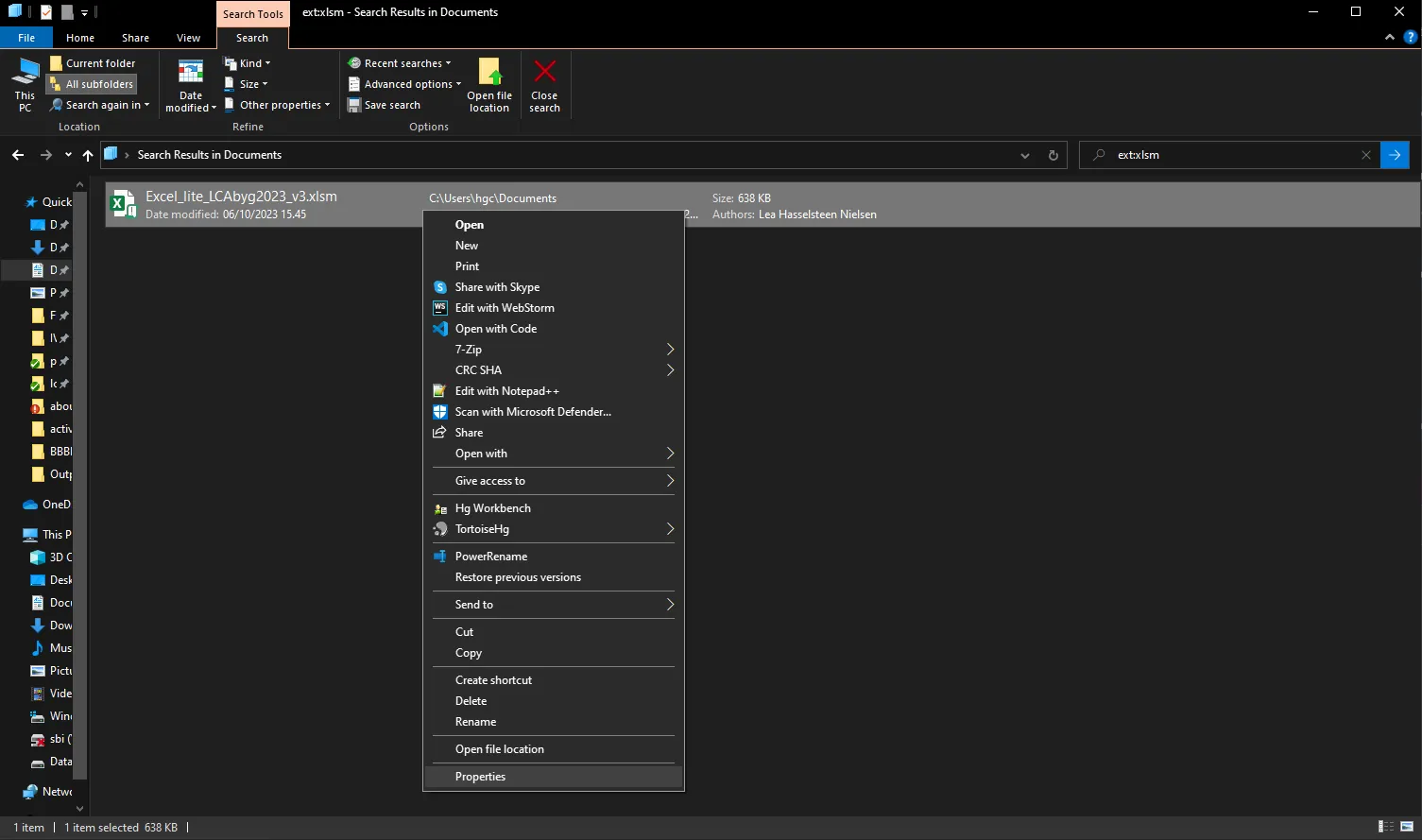1422x840 pixels.
Task: Expand the Open with submenu
Action: click(554, 454)
